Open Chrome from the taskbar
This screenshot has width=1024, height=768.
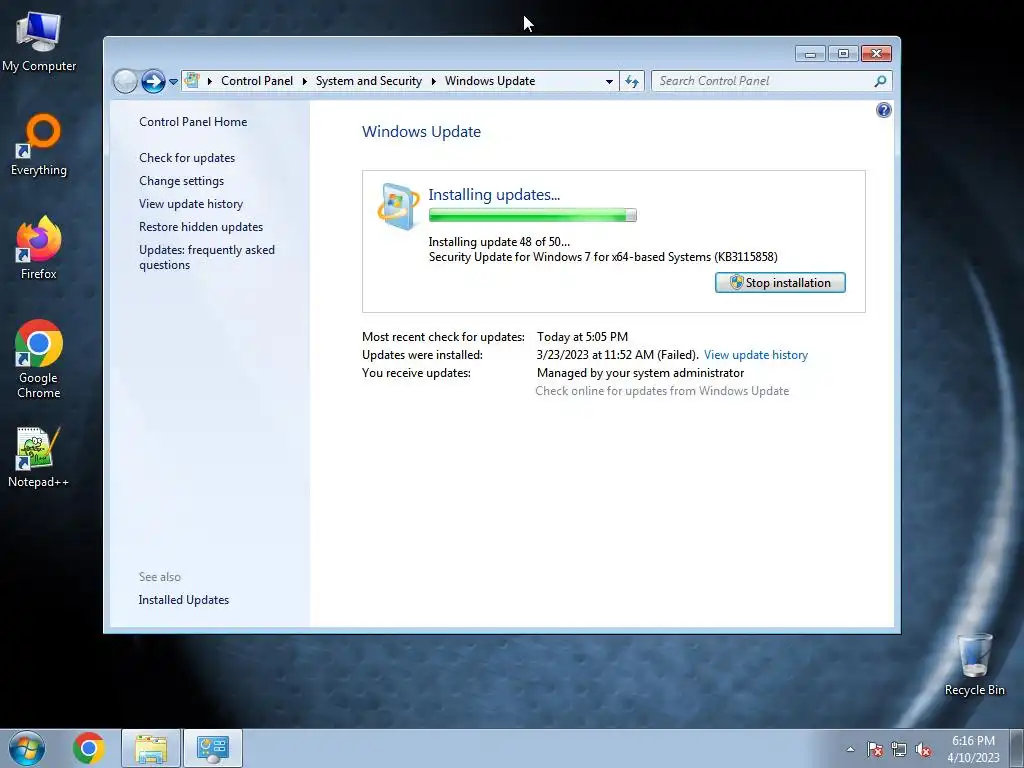tap(89, 748)
